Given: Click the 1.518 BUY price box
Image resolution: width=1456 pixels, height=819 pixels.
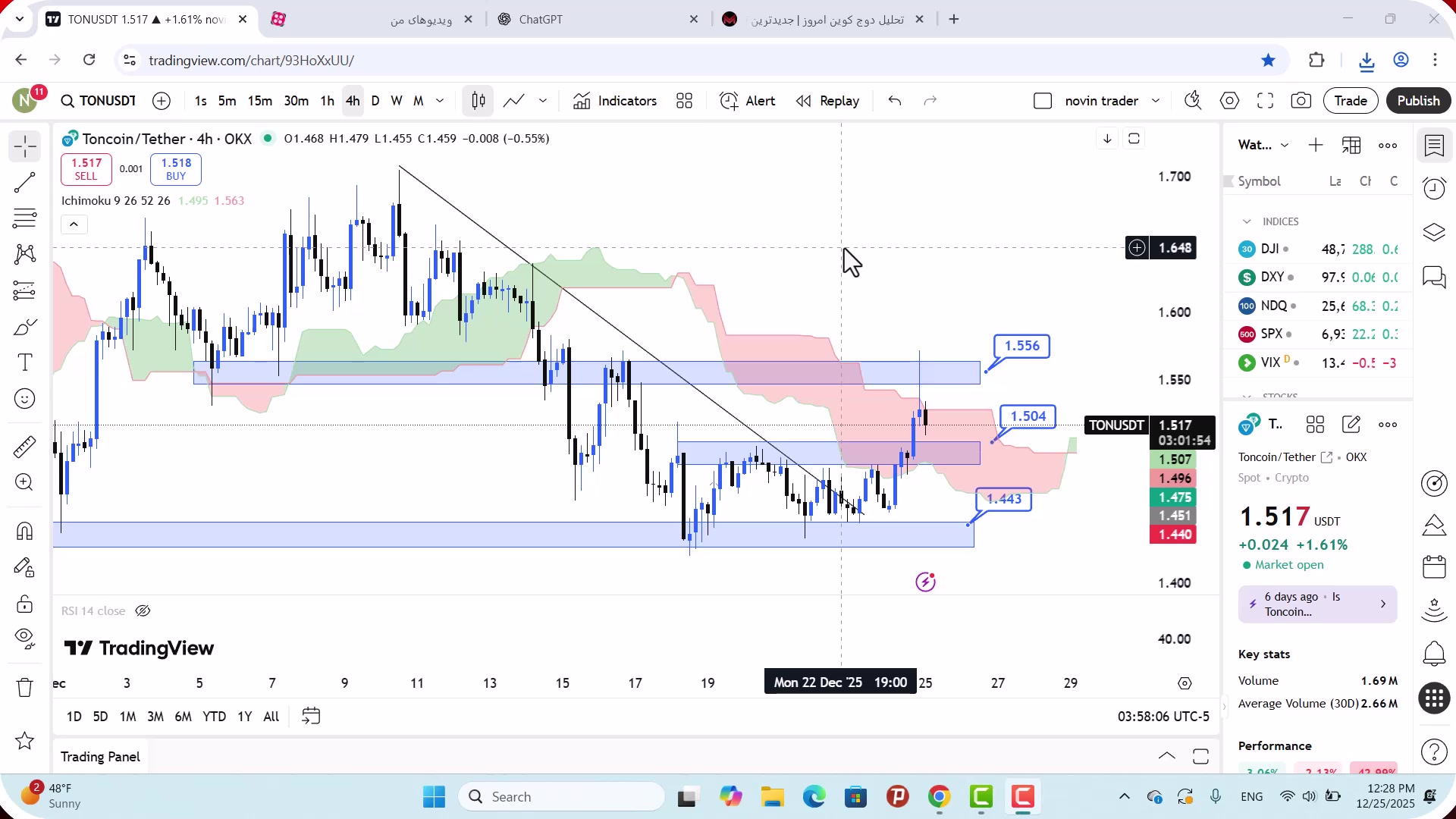Looking at the screenshot, I should (176, 169).
